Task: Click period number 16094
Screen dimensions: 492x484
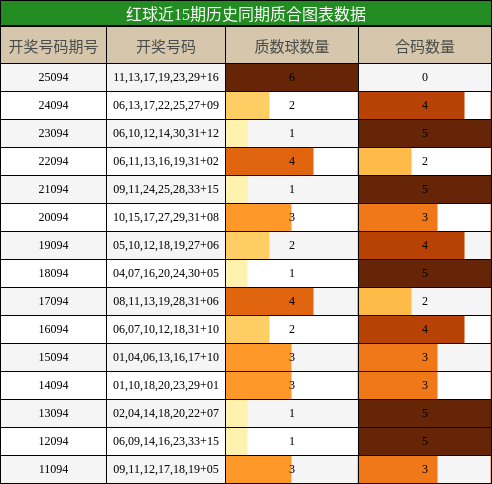Action: (x=53, y=329)
